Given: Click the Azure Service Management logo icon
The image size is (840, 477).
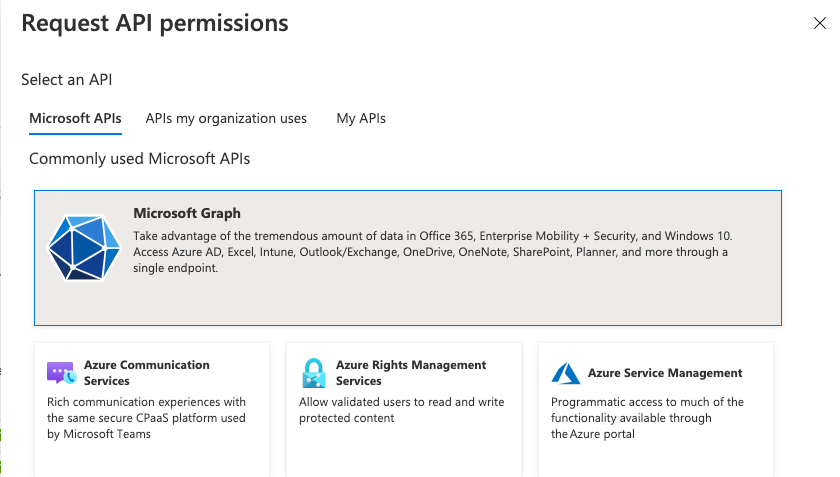Looking at the screenshot, I should (566, 373).
